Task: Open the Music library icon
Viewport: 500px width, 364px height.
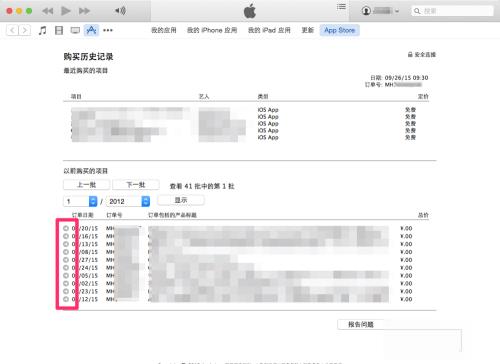Action: point(42,30)
